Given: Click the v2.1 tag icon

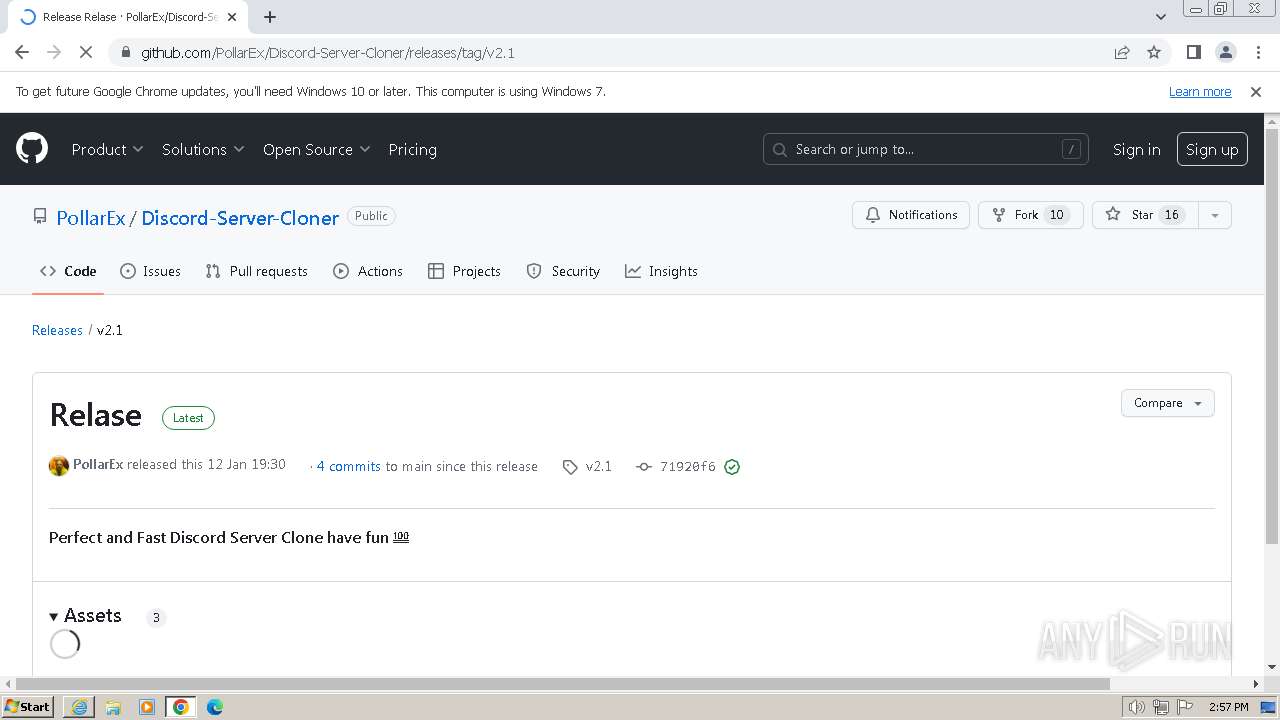Looking at the screenshot, I should coord(570,467).
